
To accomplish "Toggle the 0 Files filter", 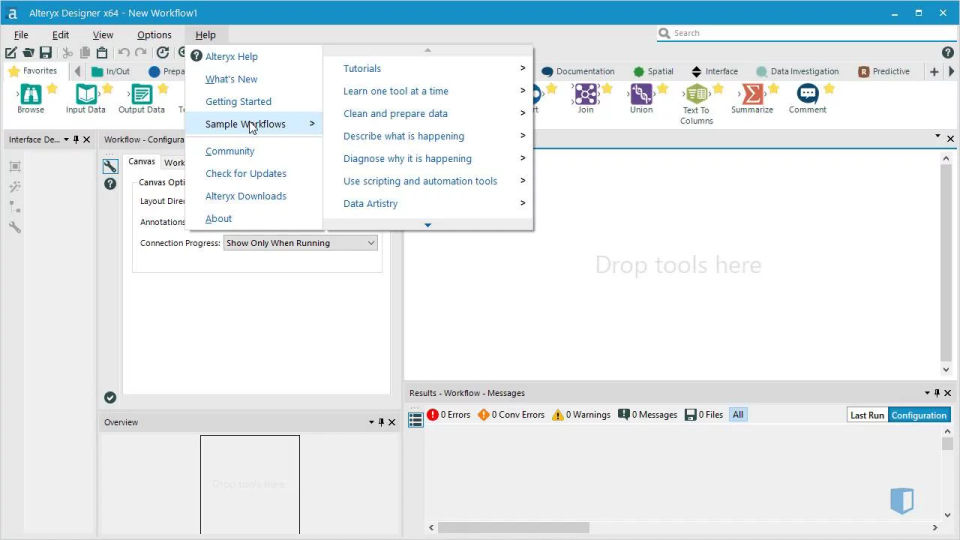I will click(703, 414).
